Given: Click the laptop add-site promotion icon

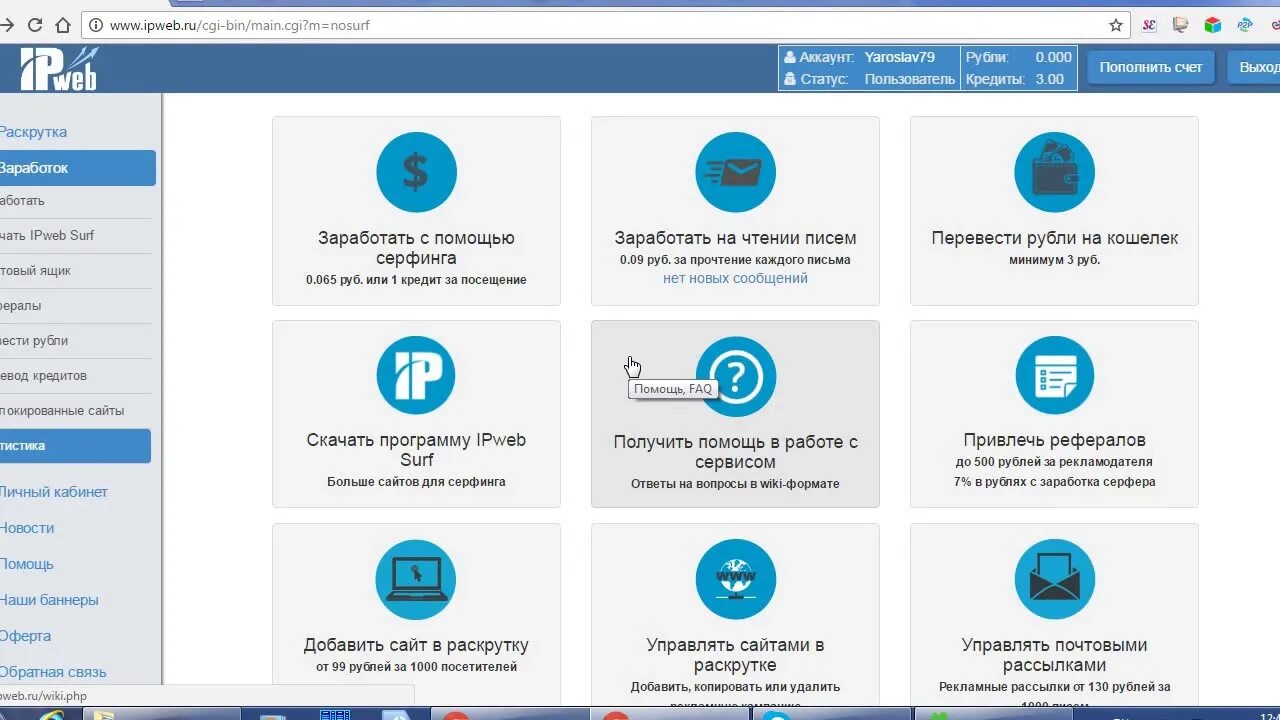Looking at the screenshot, I should [416, 579].
